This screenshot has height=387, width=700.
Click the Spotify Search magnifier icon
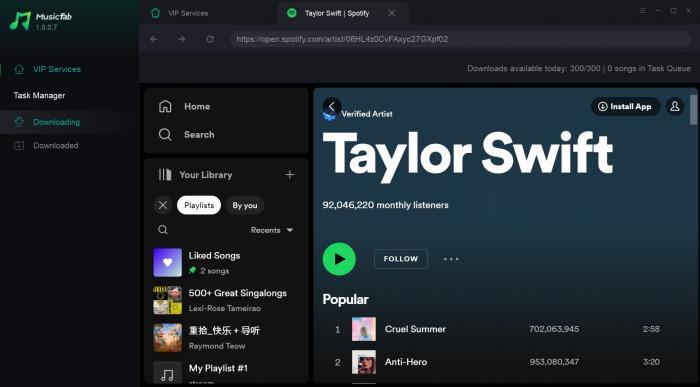coord(165,134)
